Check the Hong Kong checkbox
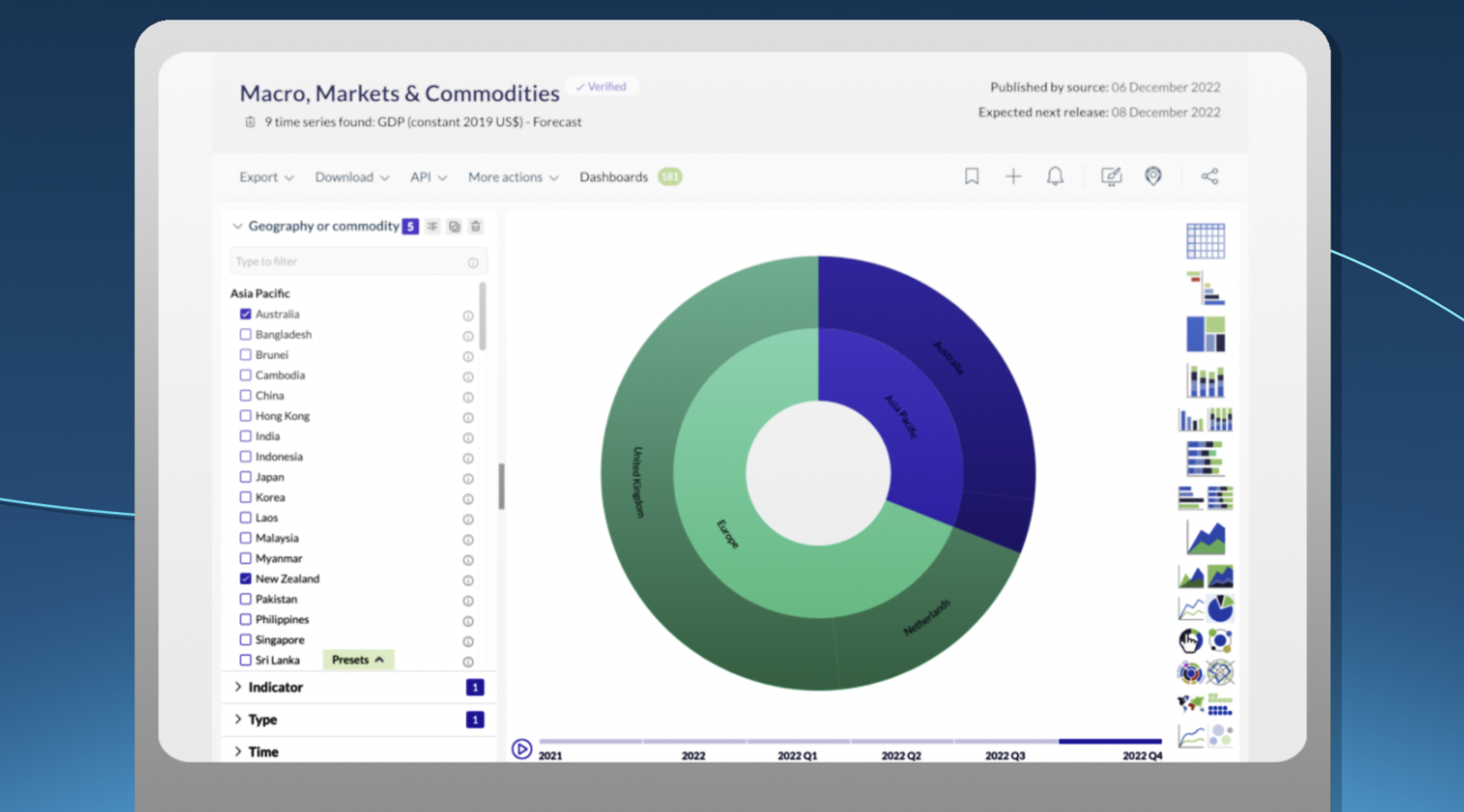 pos(246,415)
